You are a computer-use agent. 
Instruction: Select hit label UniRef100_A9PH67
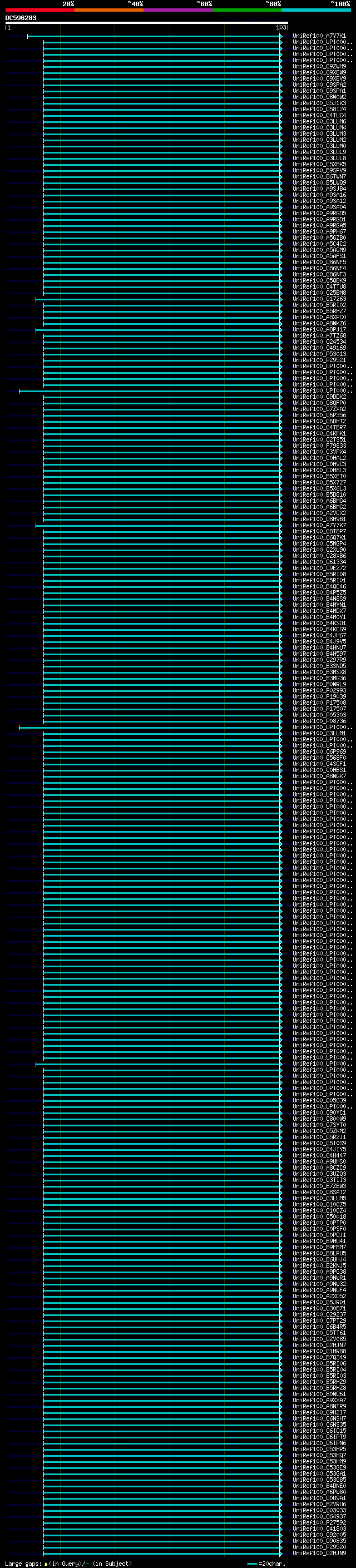(x=319, y=232)
